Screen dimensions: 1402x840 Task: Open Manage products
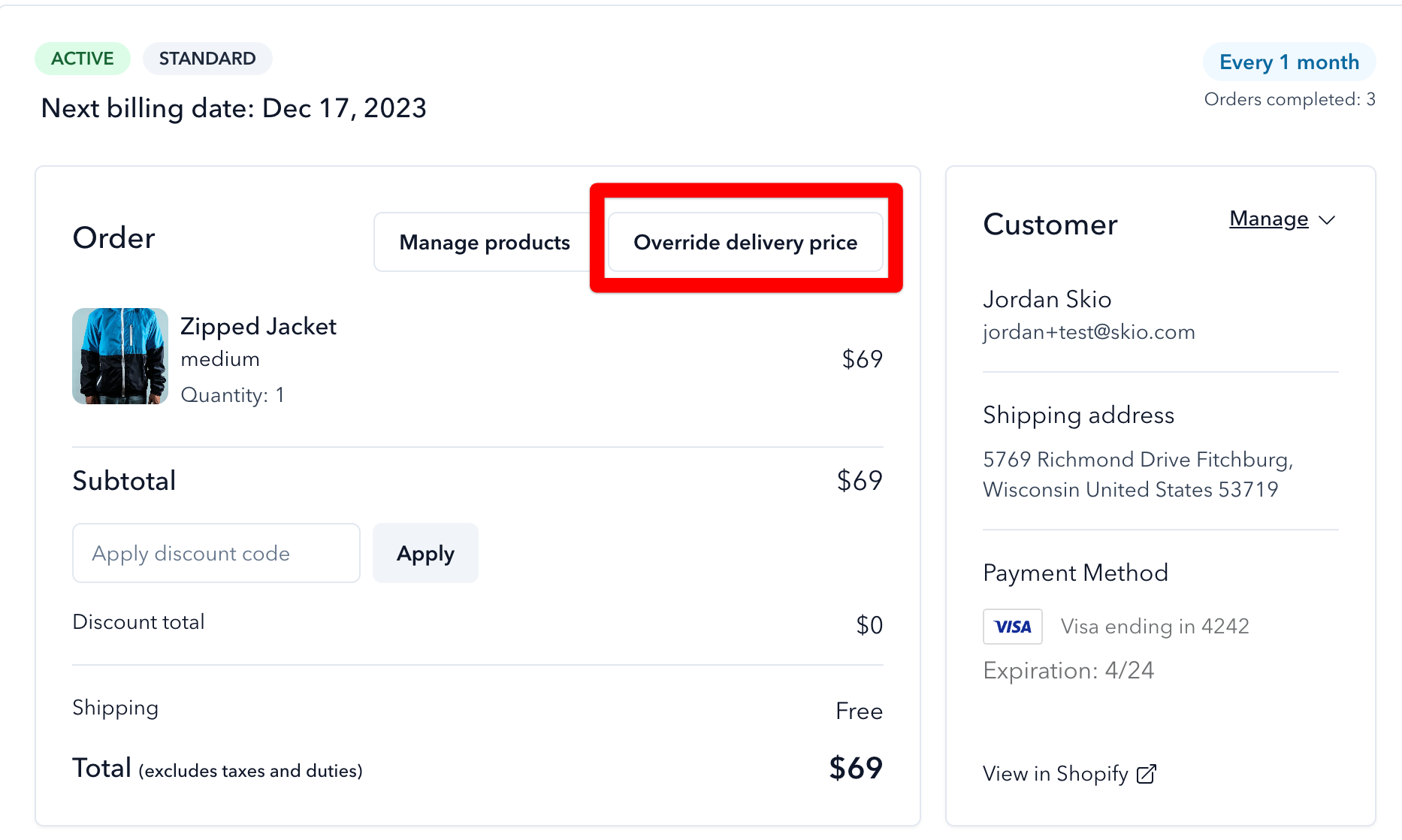[x=485, y=242]
